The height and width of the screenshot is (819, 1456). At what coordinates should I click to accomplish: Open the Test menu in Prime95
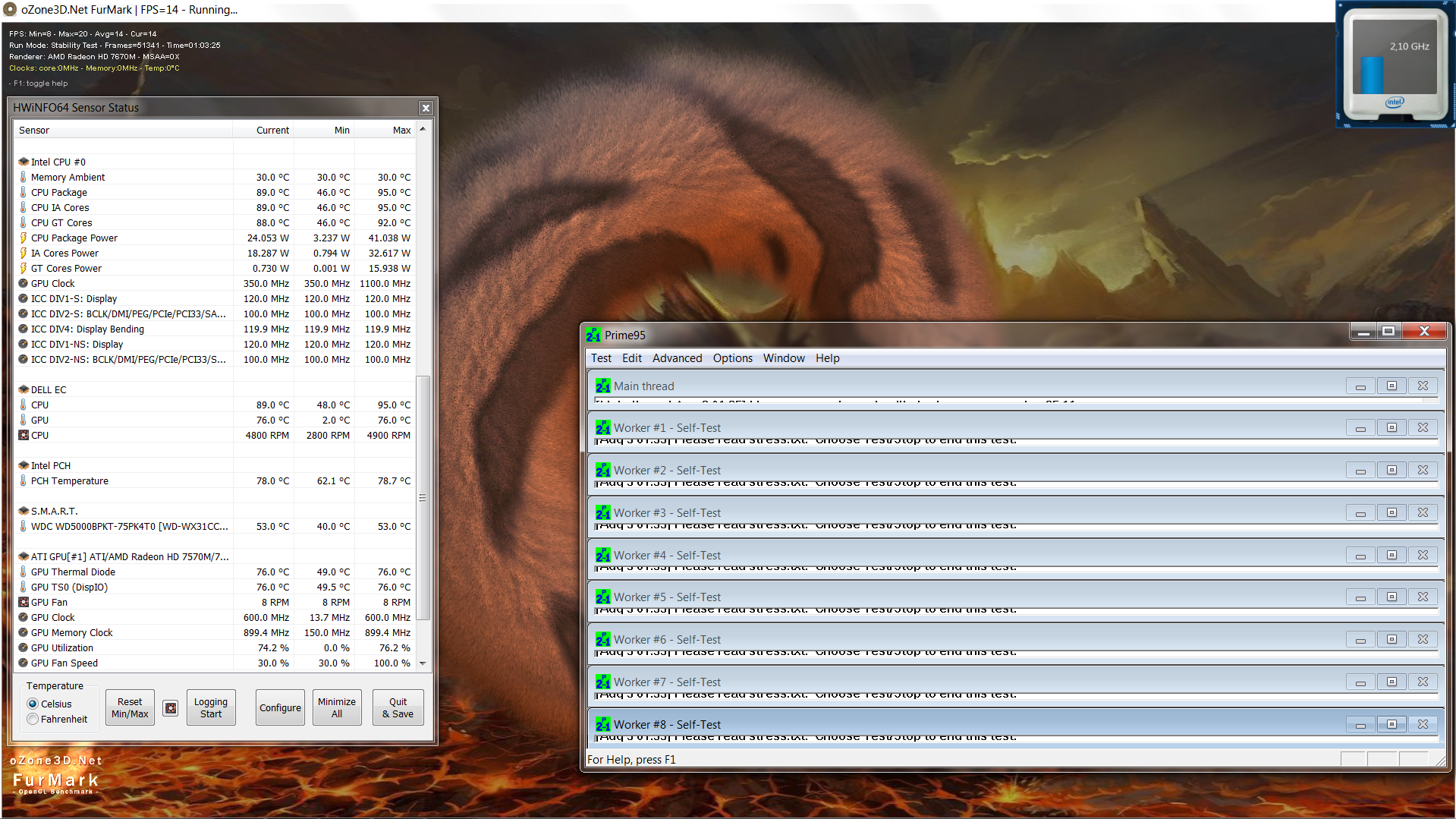(x=601, y=358)
